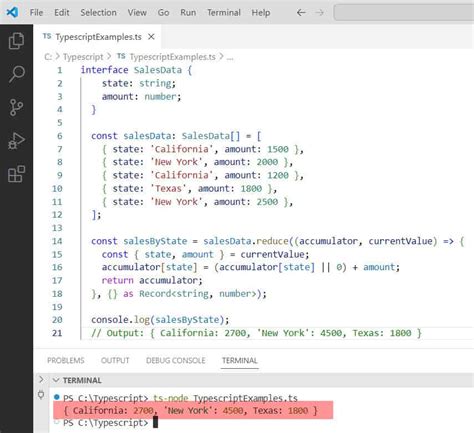Click the terminal plug icon beside prompt
The height and width of the screenshot is (433, 474).
coord(41,395)
